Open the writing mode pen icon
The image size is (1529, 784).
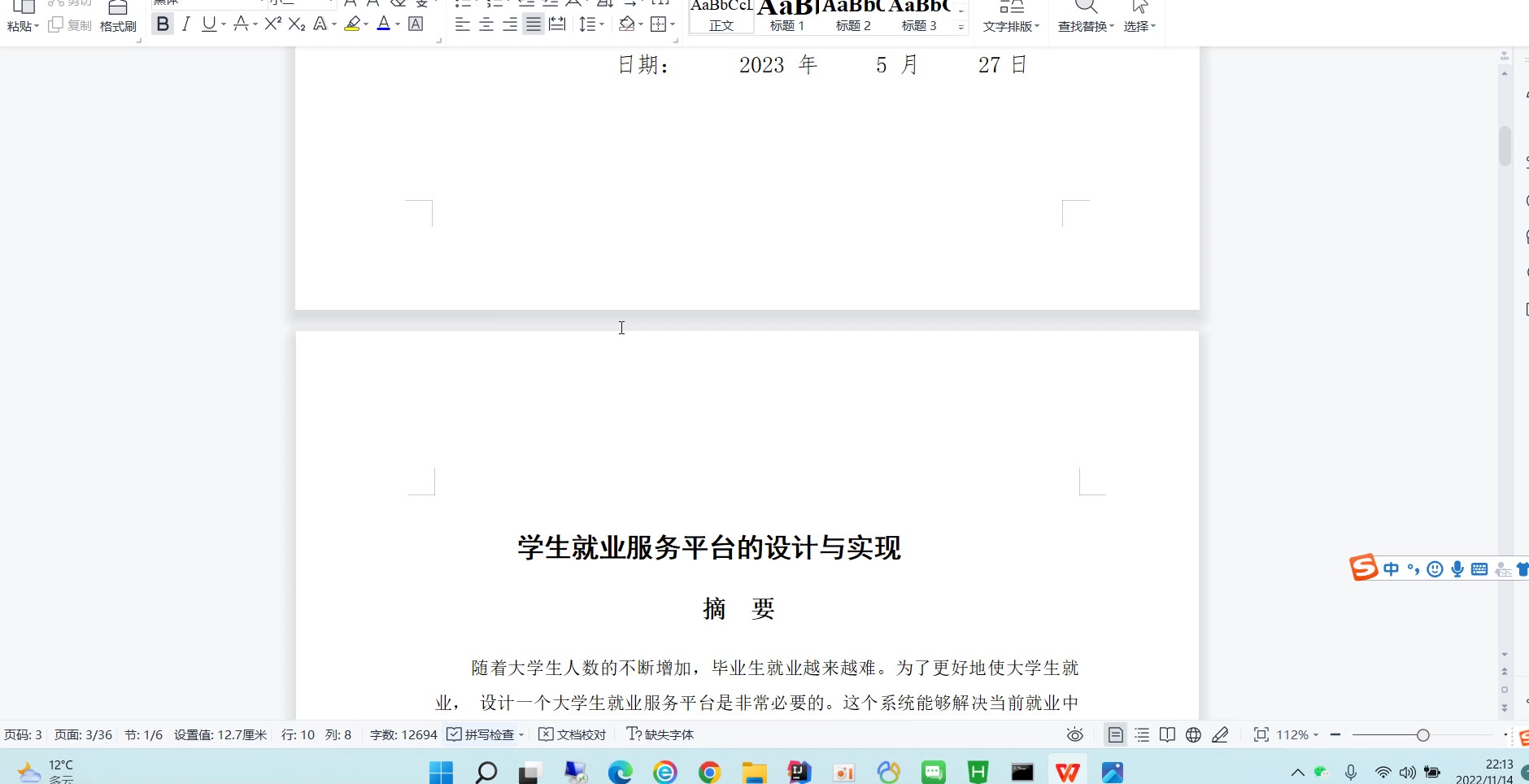point(1220,735)
